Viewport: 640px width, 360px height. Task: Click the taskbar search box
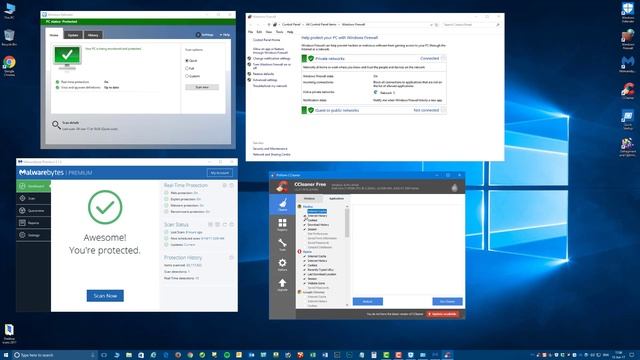54,355
